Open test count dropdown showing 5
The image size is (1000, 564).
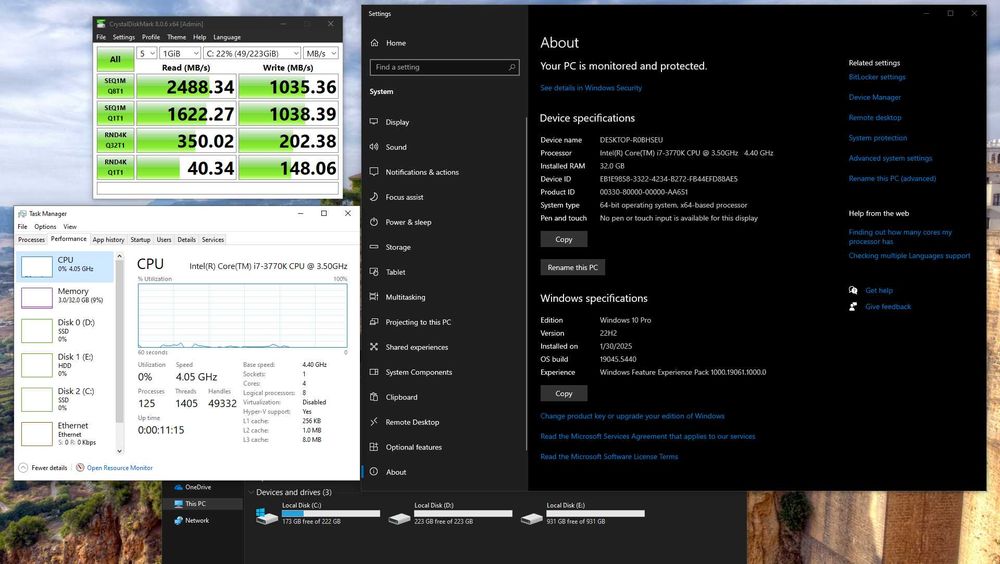(147, 53)
